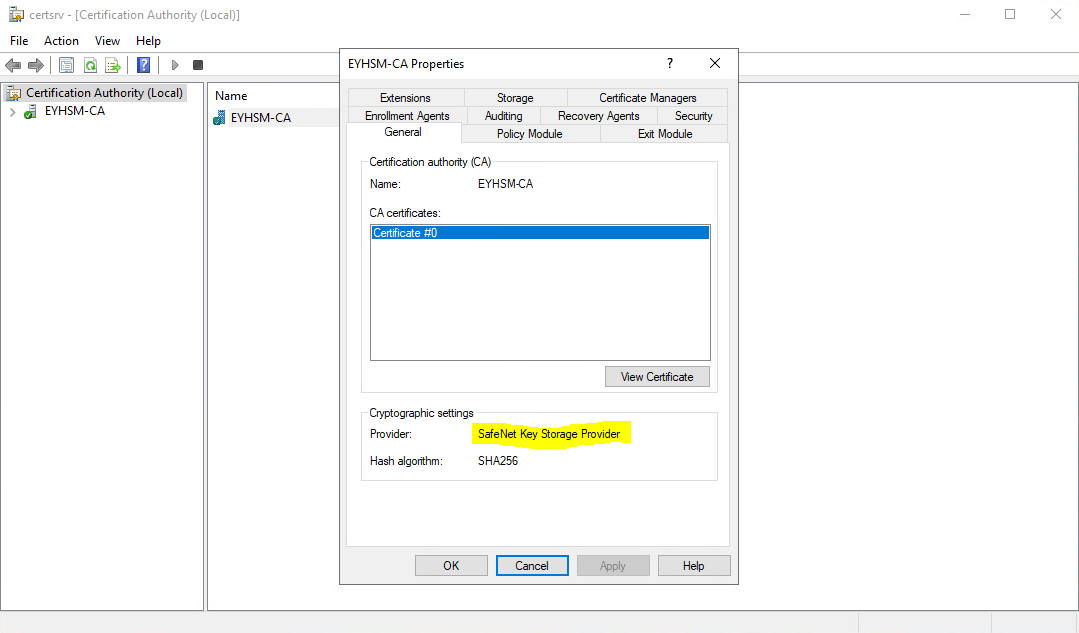Screen dimensions: 1079x633
Task: Click the EYHSM-CA server icon in tree
Action: (x=30, y=111)
